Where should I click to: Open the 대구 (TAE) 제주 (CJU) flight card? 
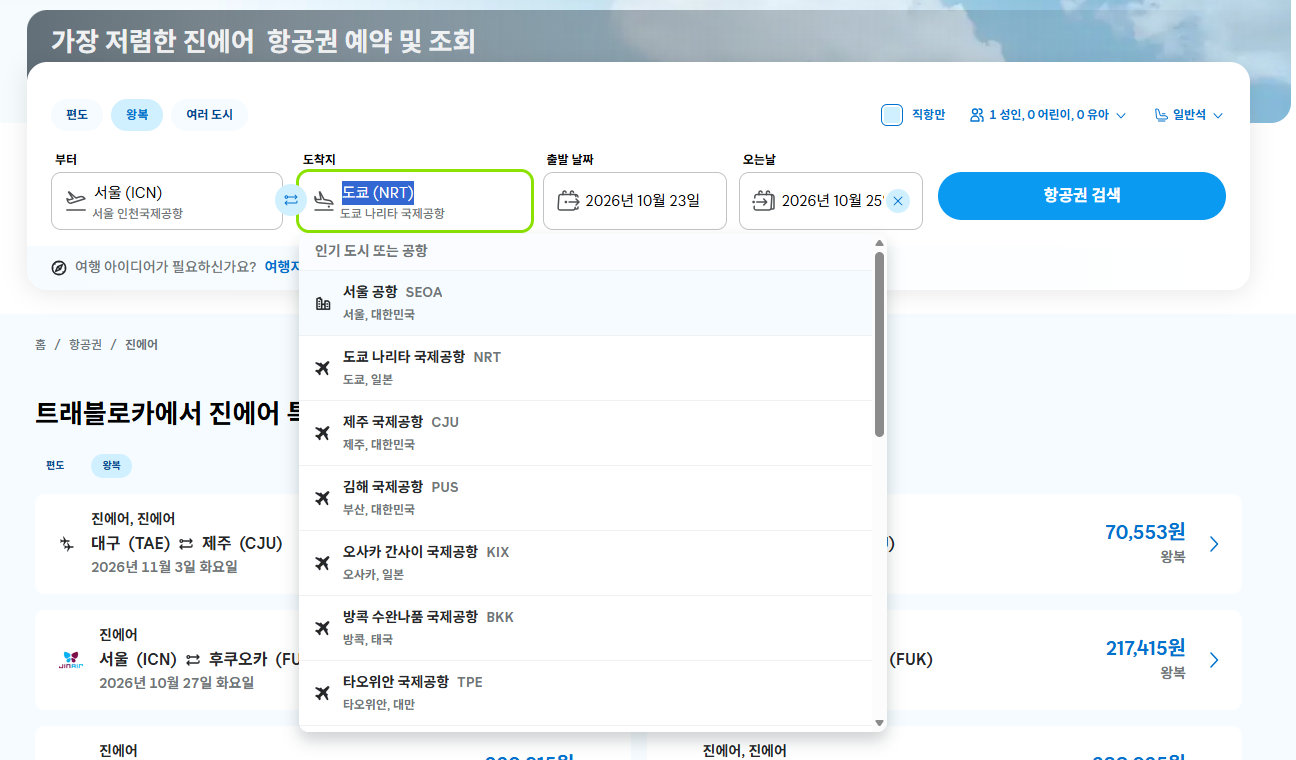(168, 544)
